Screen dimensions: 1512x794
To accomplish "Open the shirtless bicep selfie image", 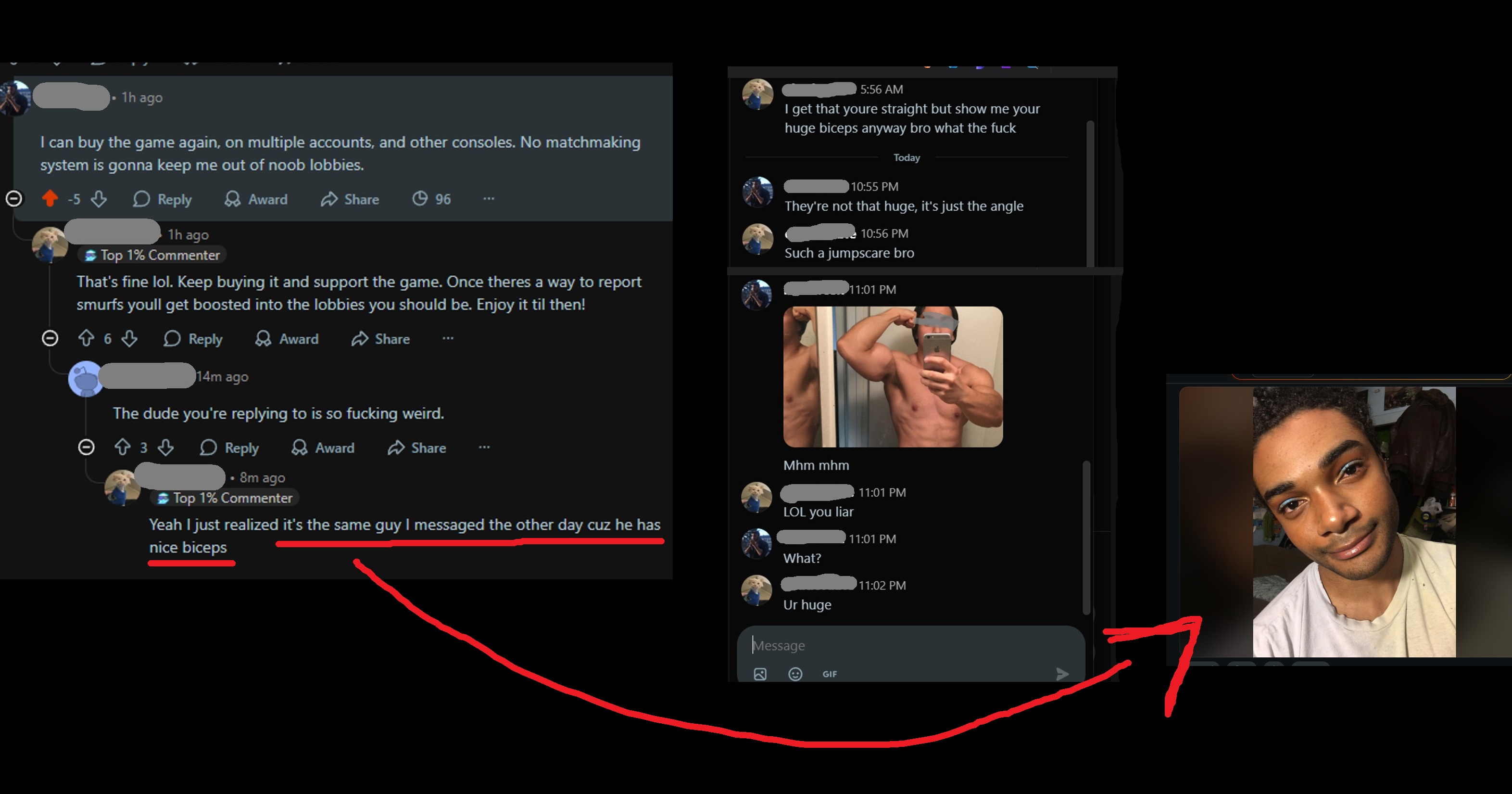I will (893, 376).
